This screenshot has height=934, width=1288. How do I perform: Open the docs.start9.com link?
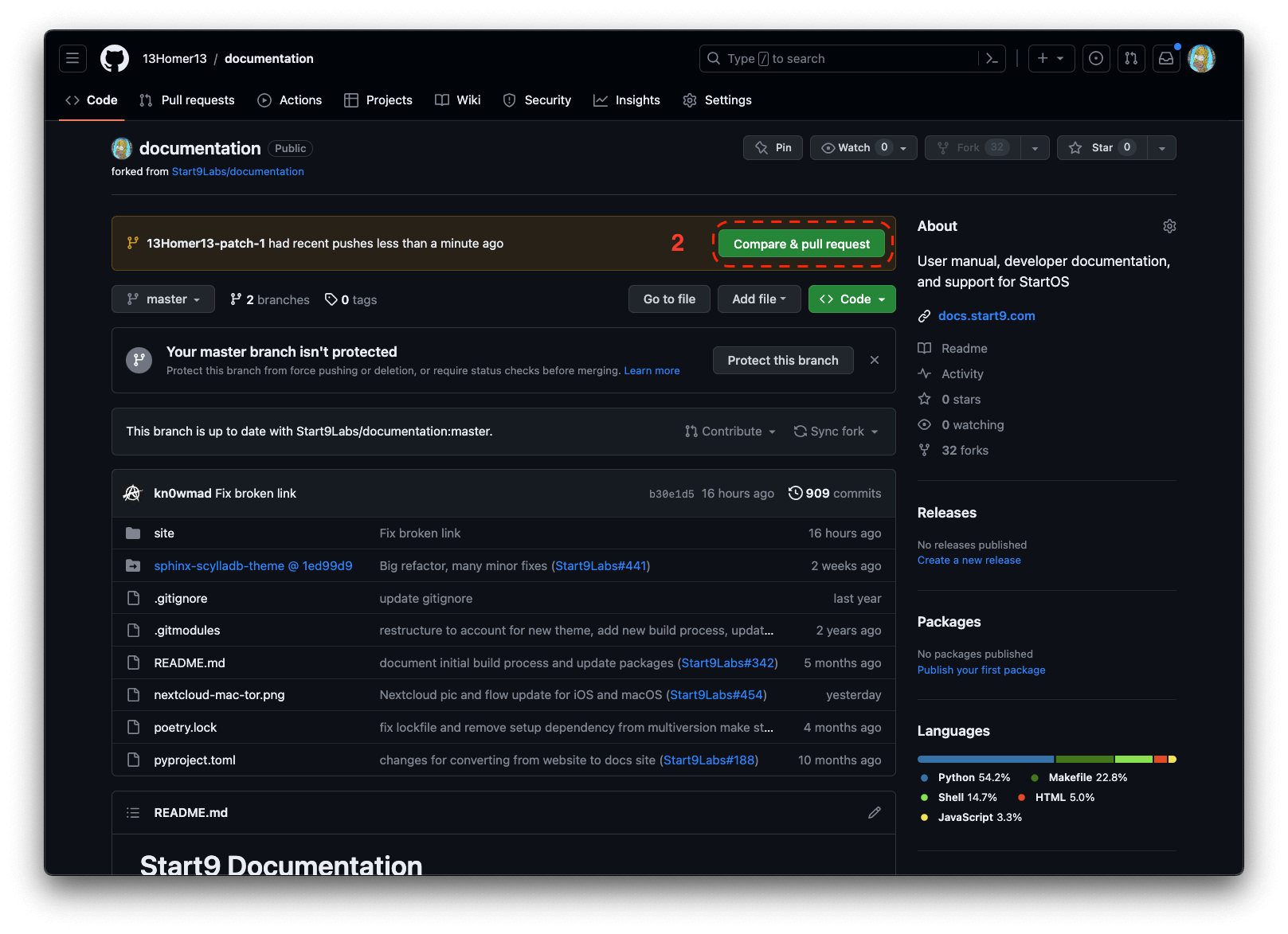coord(986,316)
